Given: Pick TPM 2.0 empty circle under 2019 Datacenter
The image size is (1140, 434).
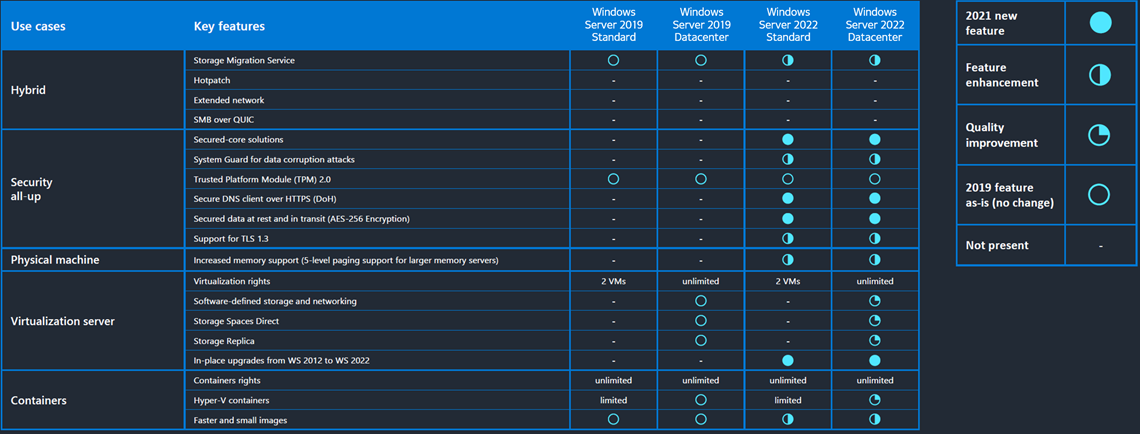Looking at the screenshot, I should coord(701,178).
